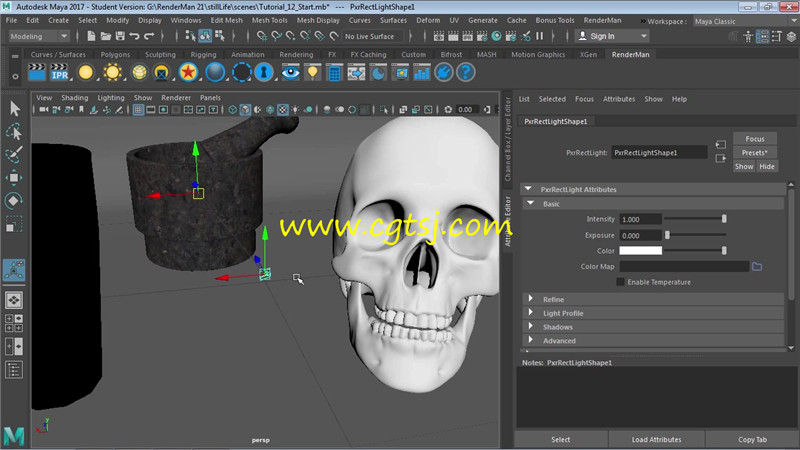This screenshot has width=800, height=450.
Task: Click the Exposure slider handle
Action: (667, 235)
